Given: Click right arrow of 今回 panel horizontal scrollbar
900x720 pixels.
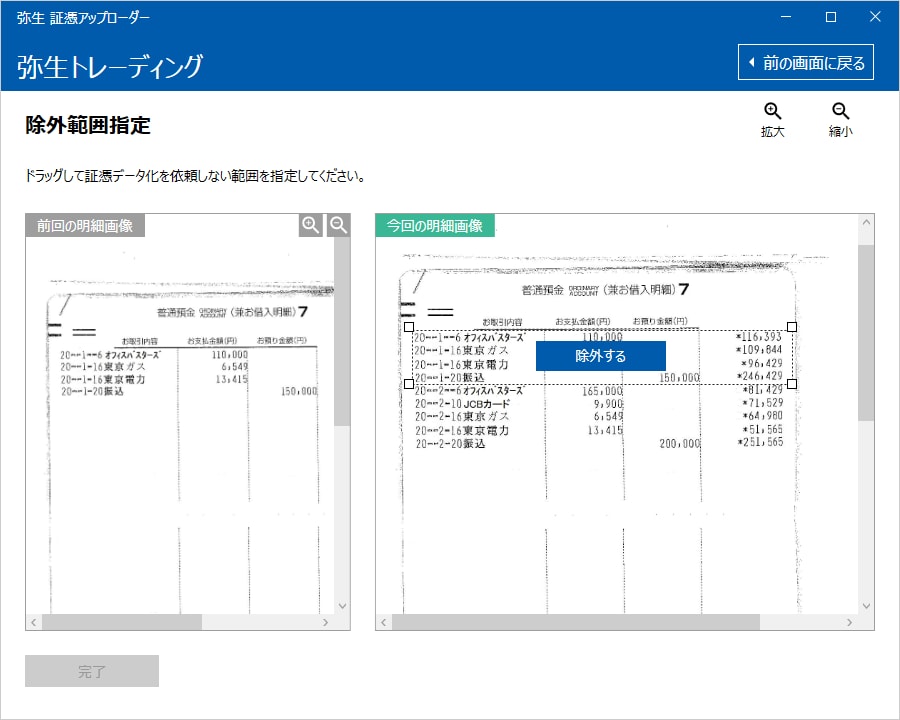Looking at the screenshot, I should pos(849,622).
